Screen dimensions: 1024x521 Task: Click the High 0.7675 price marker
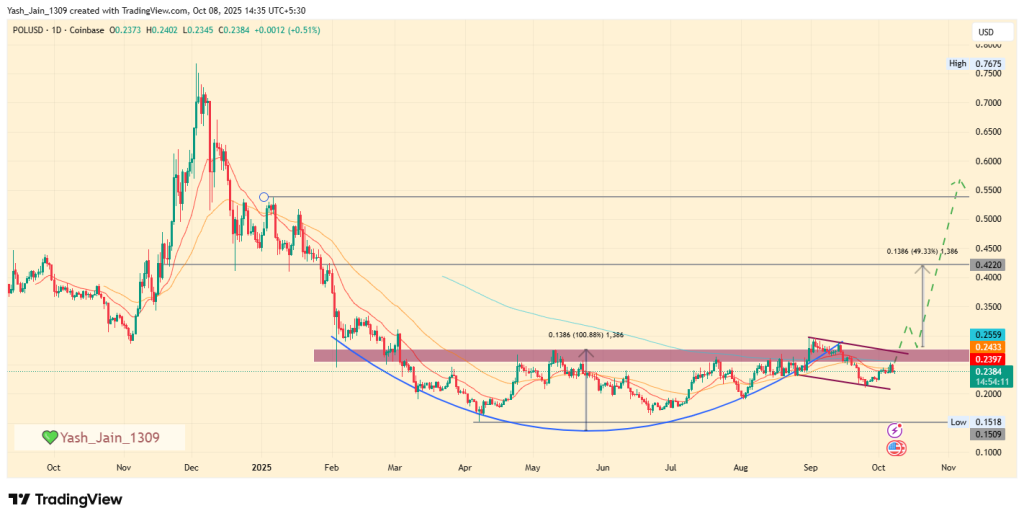975,64
